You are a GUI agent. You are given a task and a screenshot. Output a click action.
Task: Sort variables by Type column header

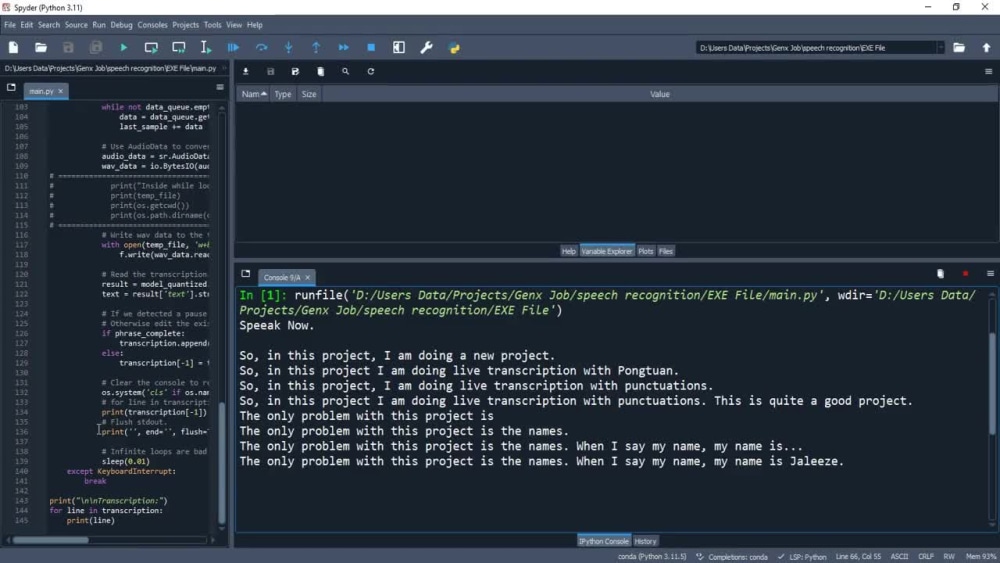[283, 94]
